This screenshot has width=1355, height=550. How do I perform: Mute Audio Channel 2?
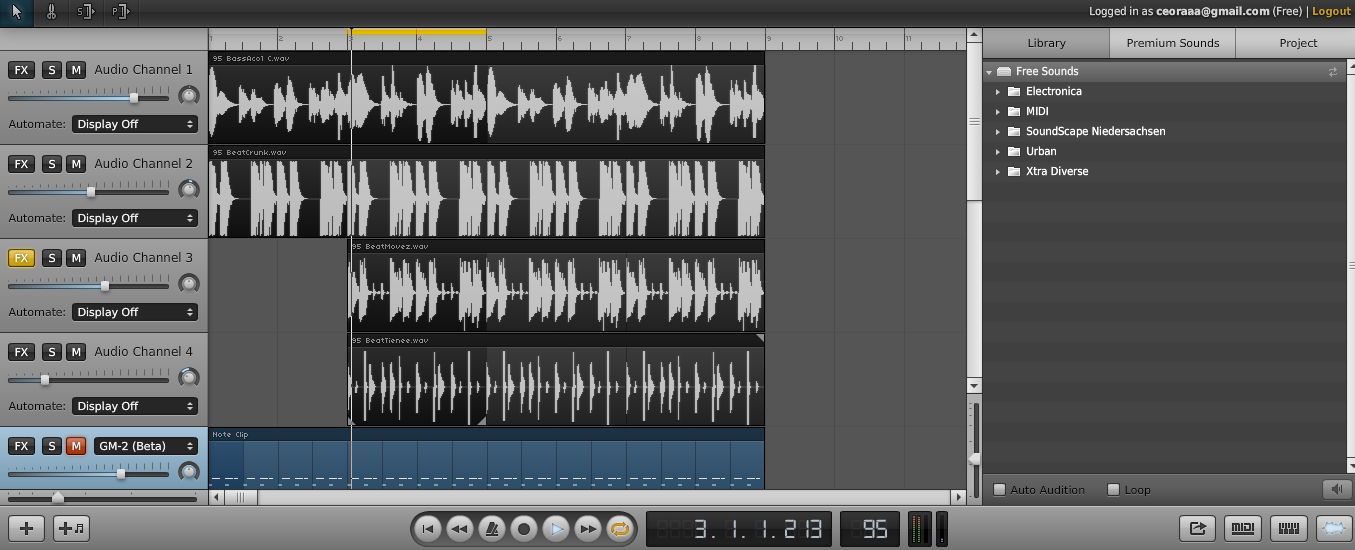click(x=76, y=164)
